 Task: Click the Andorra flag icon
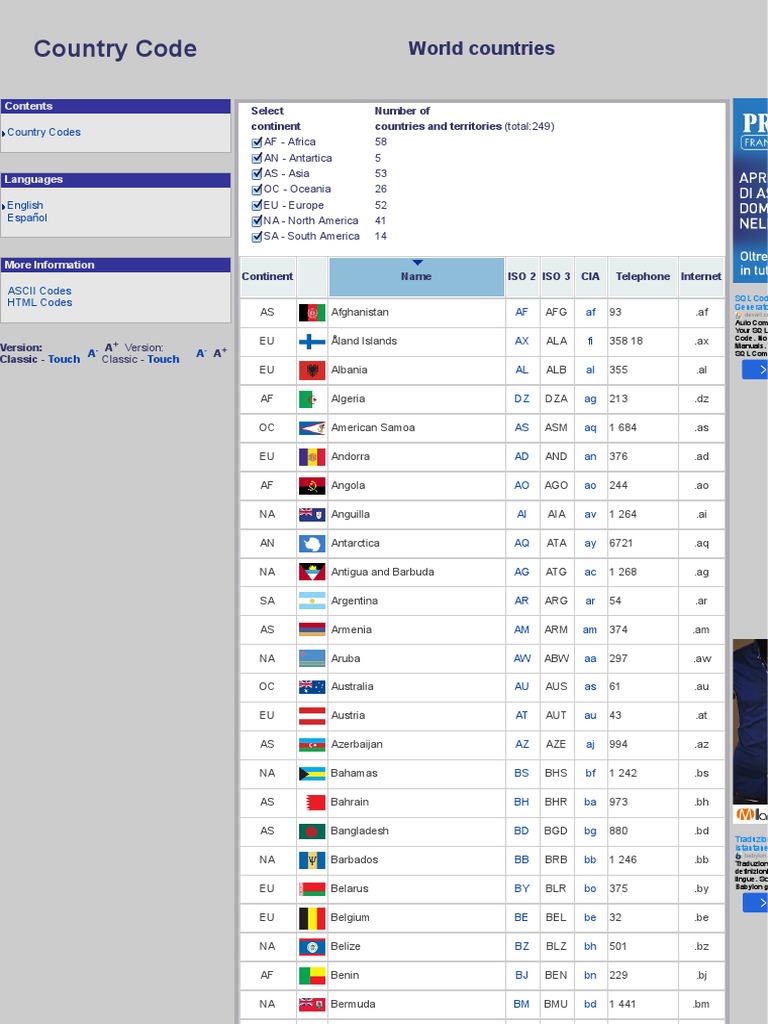point(312,456)
